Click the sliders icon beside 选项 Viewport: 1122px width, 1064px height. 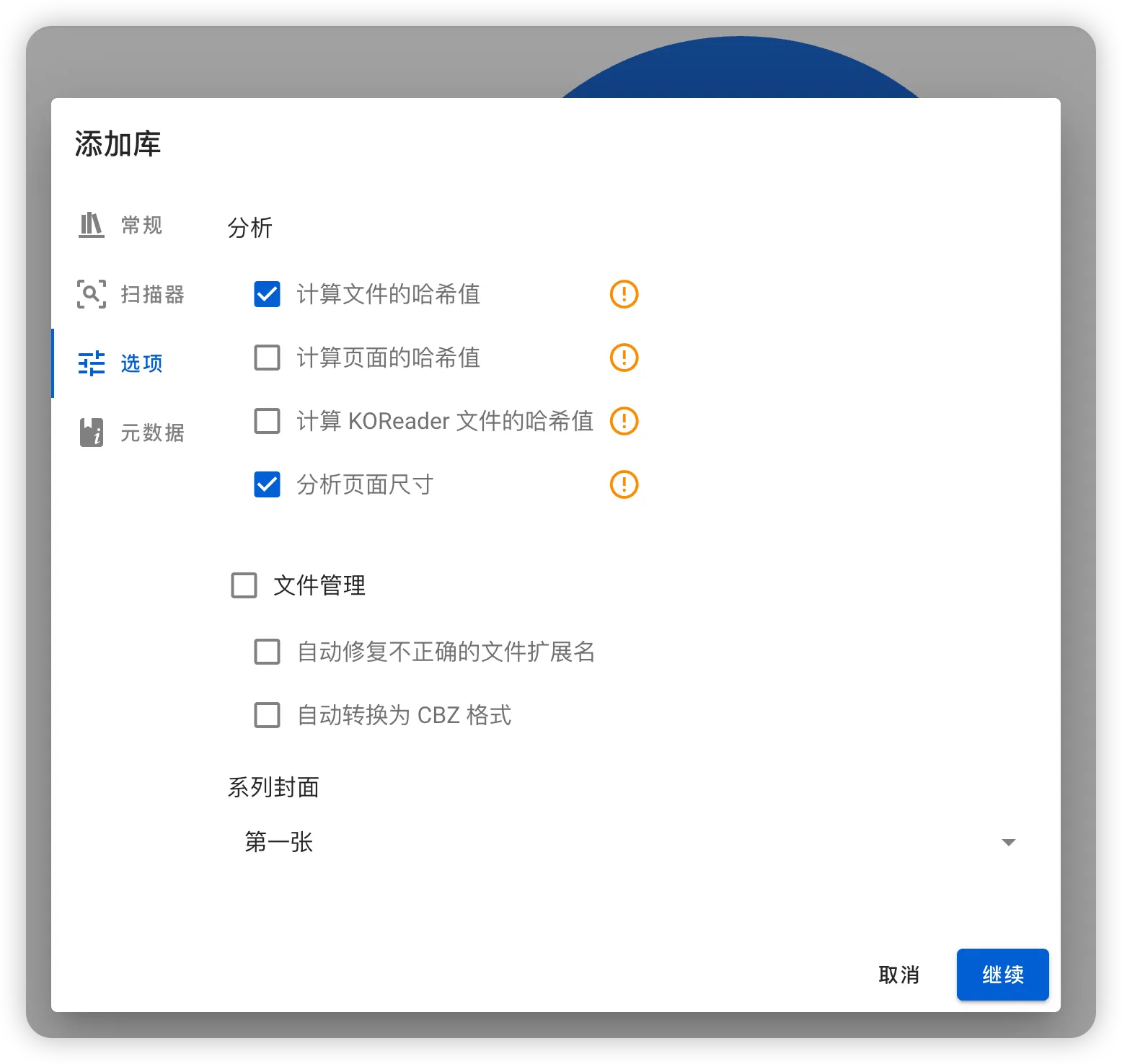click(x=92, y=363)
